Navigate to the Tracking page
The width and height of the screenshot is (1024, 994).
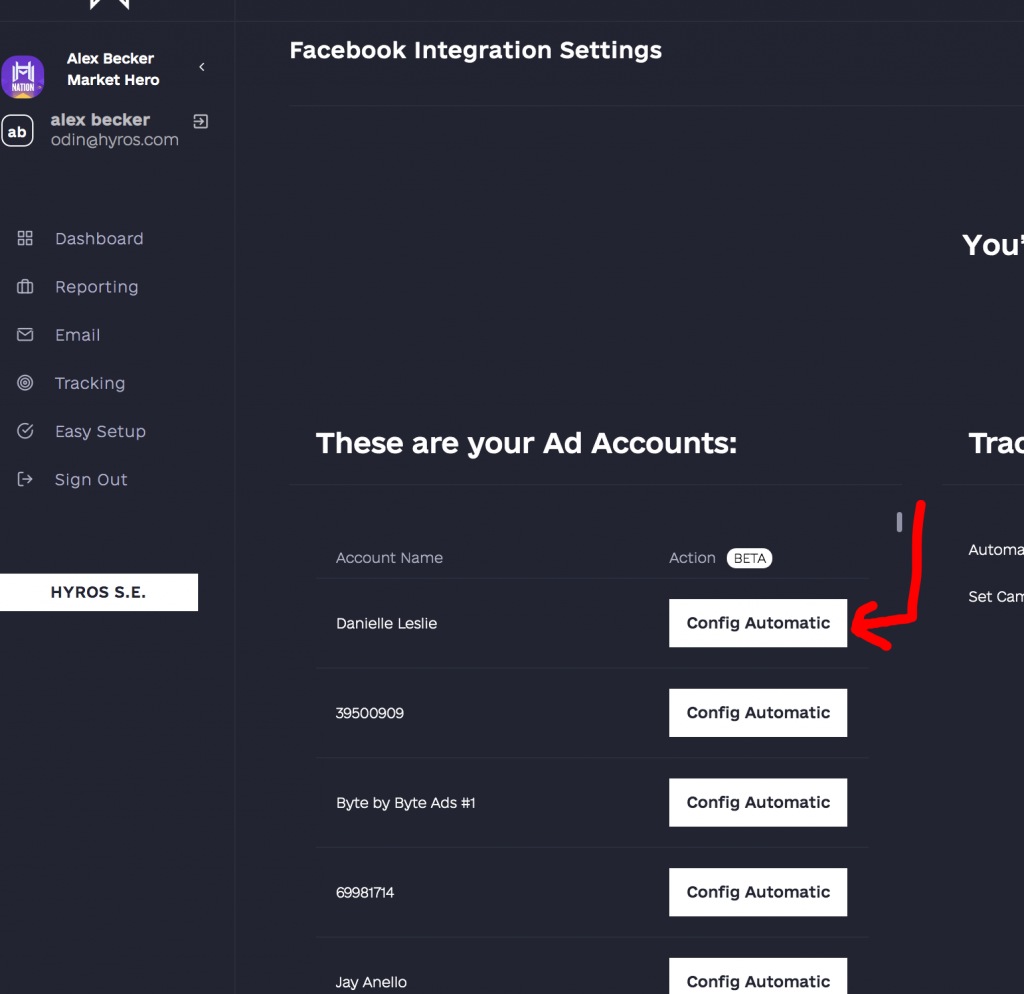tap(90, 383)
